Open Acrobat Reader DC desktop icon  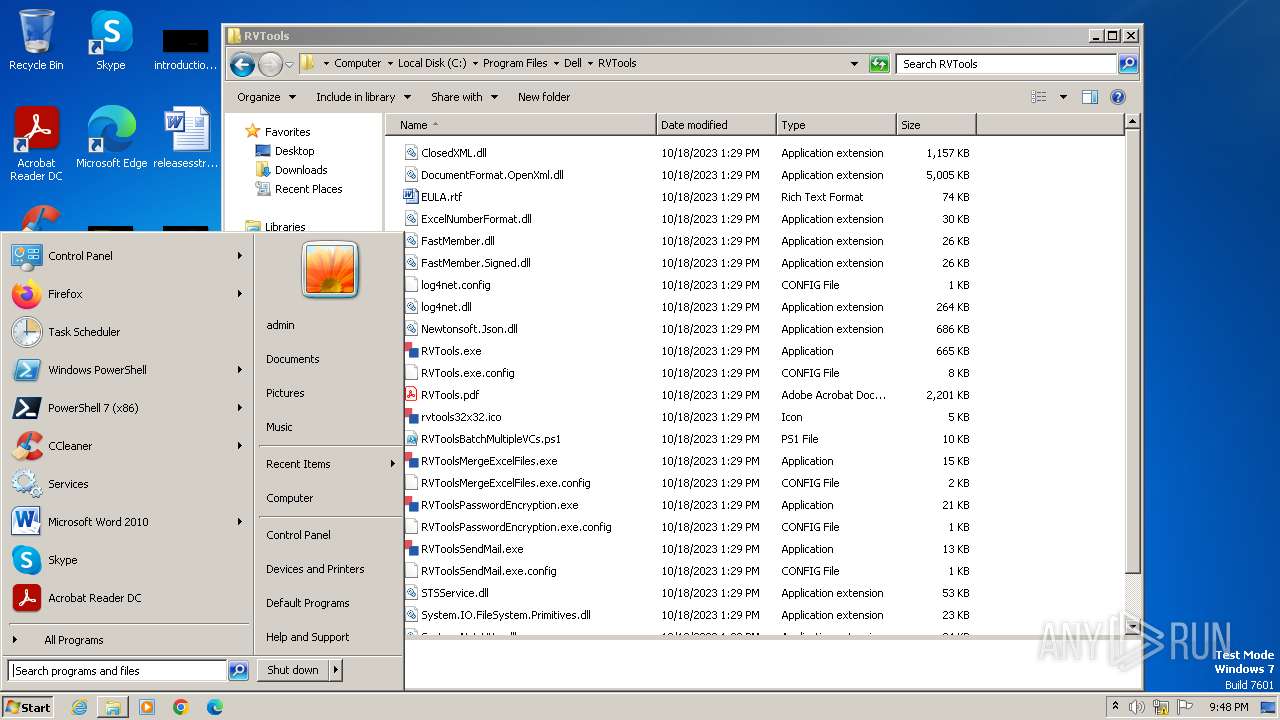coord(36,144)
